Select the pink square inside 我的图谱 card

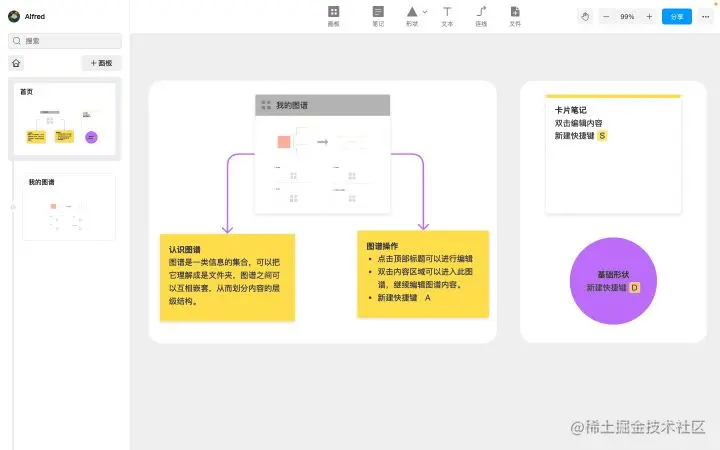click(284, 142)
